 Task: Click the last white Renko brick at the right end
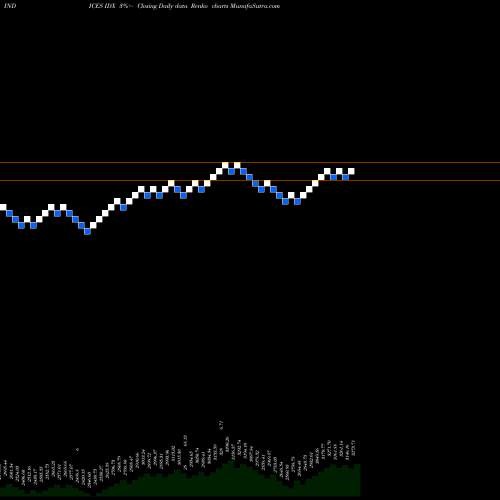[351, 171]
